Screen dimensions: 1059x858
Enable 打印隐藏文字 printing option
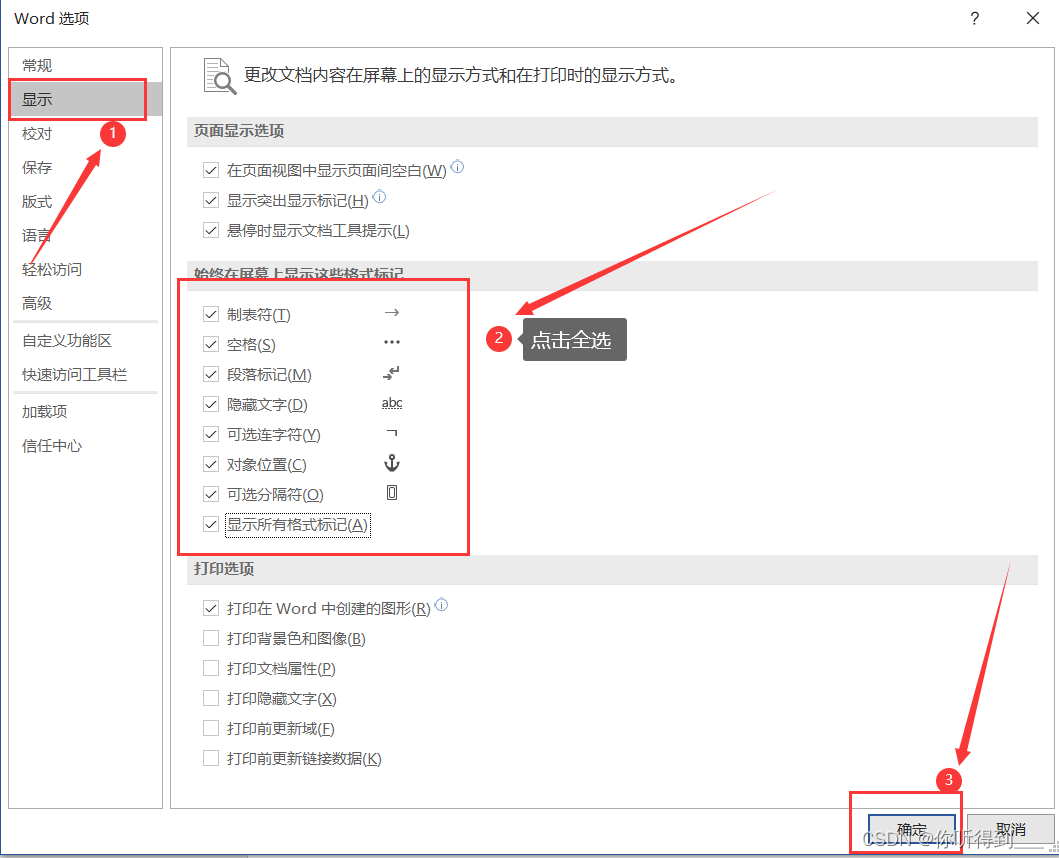[211, 698]
